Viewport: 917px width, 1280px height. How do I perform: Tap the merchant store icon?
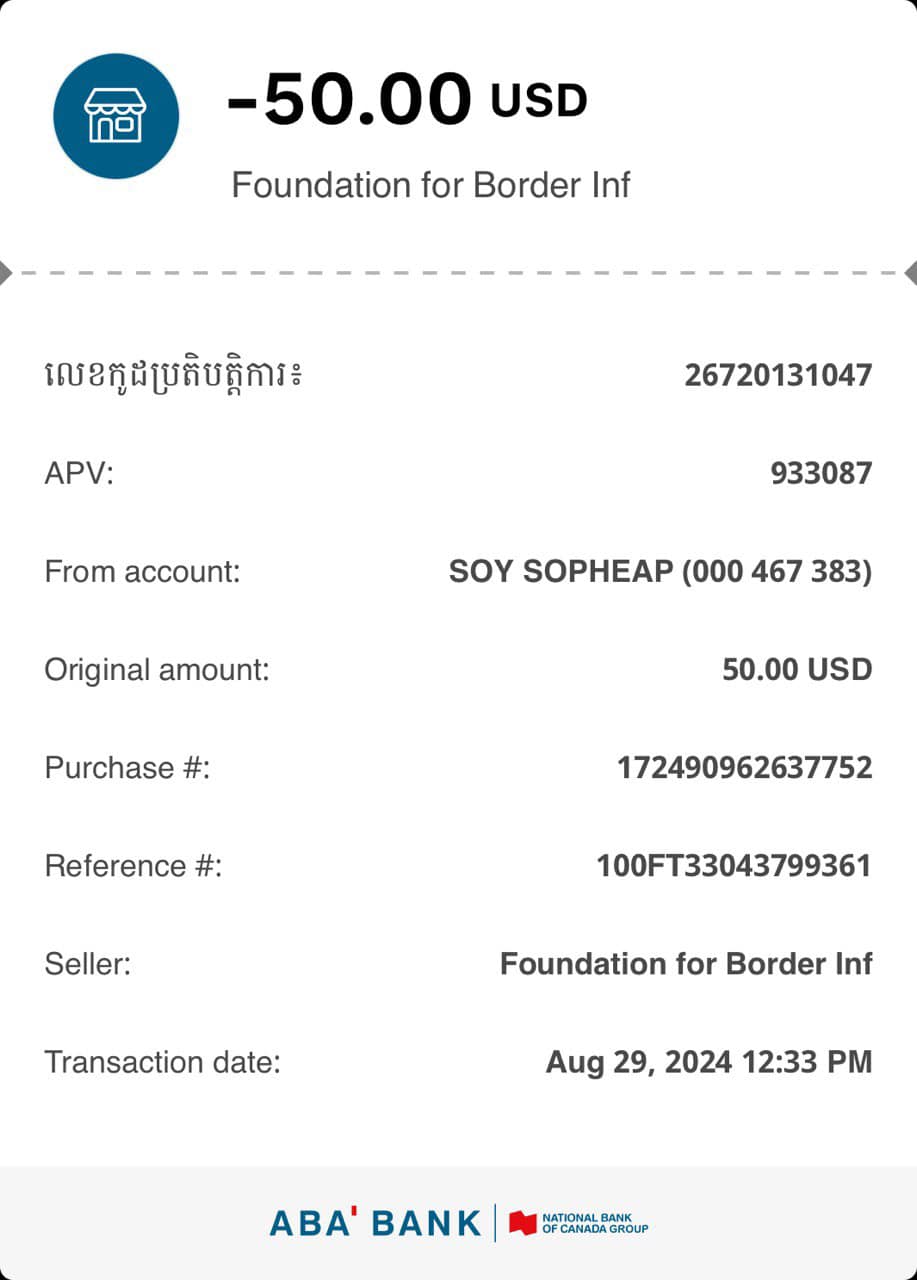point(116,116)
